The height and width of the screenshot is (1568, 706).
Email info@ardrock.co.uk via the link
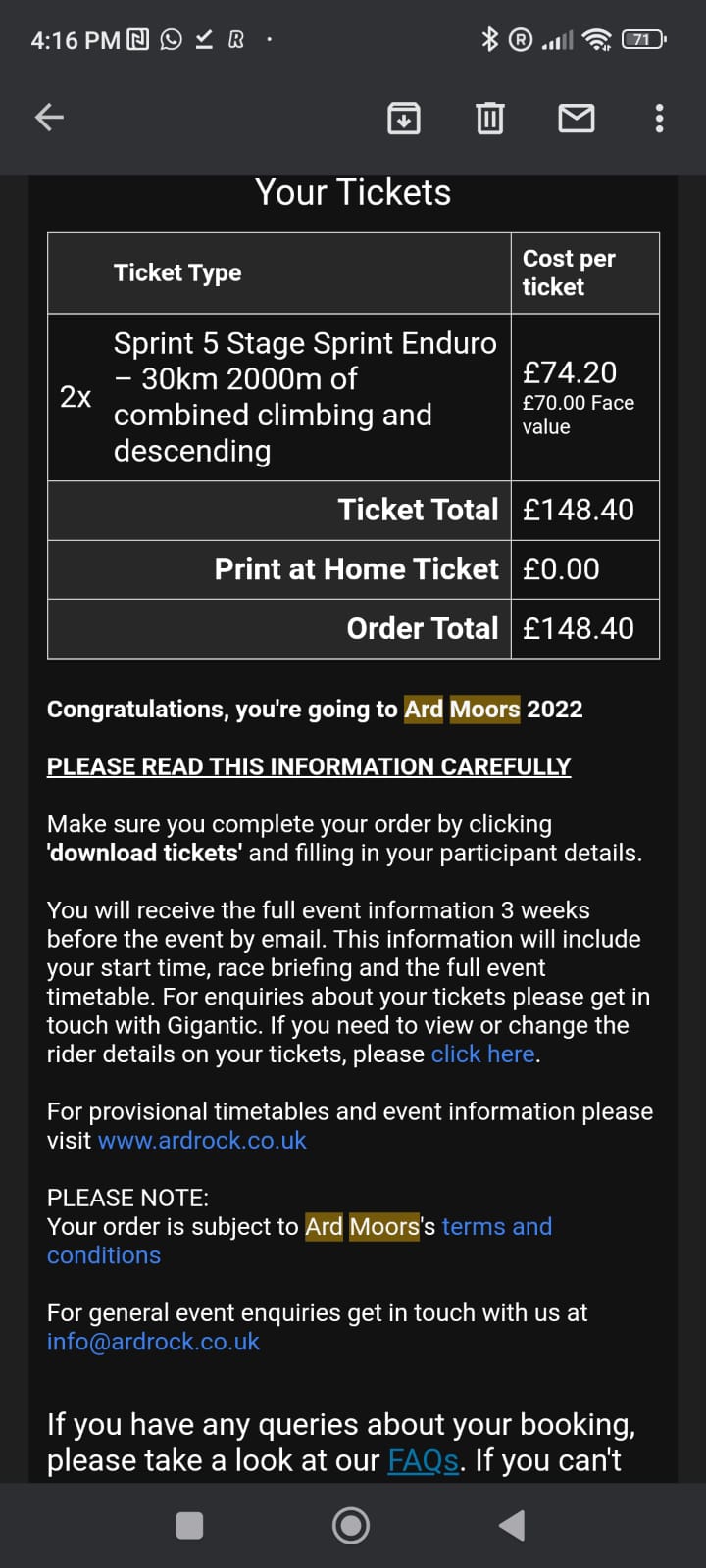click(x=153, y=1342)
